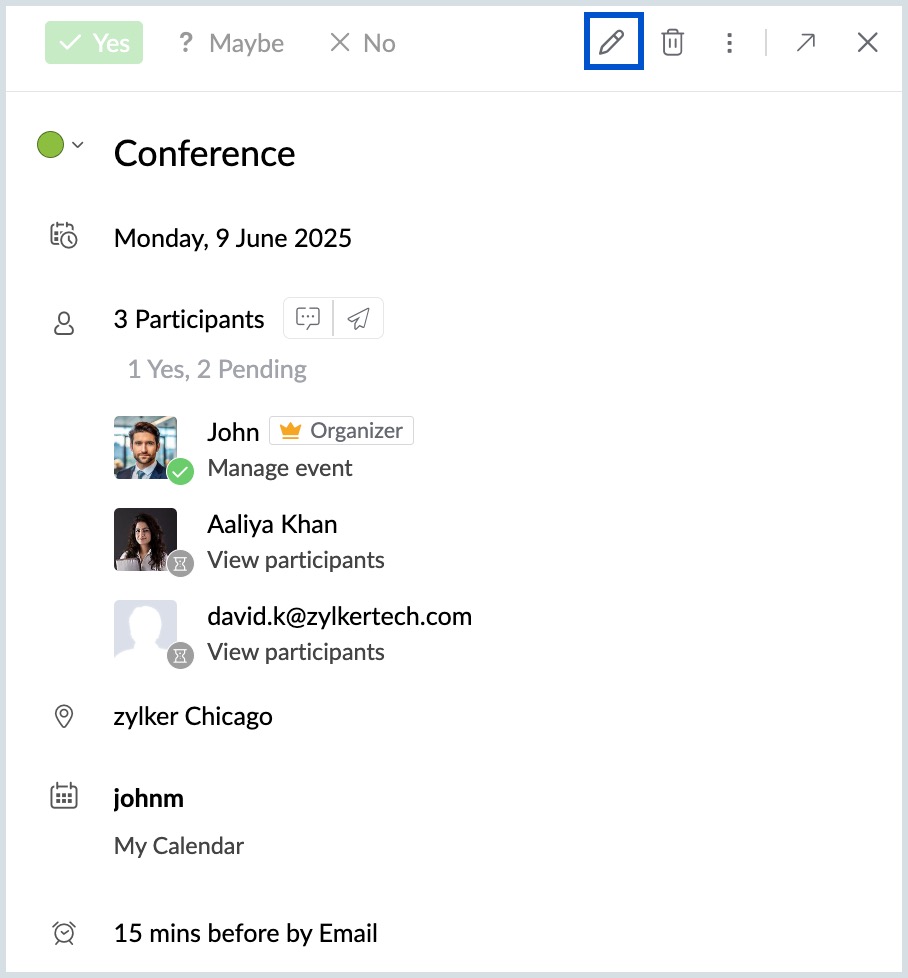This screenshot has width=908, height=978.
Task: Select Yes RSVP response
Action: 94,43
